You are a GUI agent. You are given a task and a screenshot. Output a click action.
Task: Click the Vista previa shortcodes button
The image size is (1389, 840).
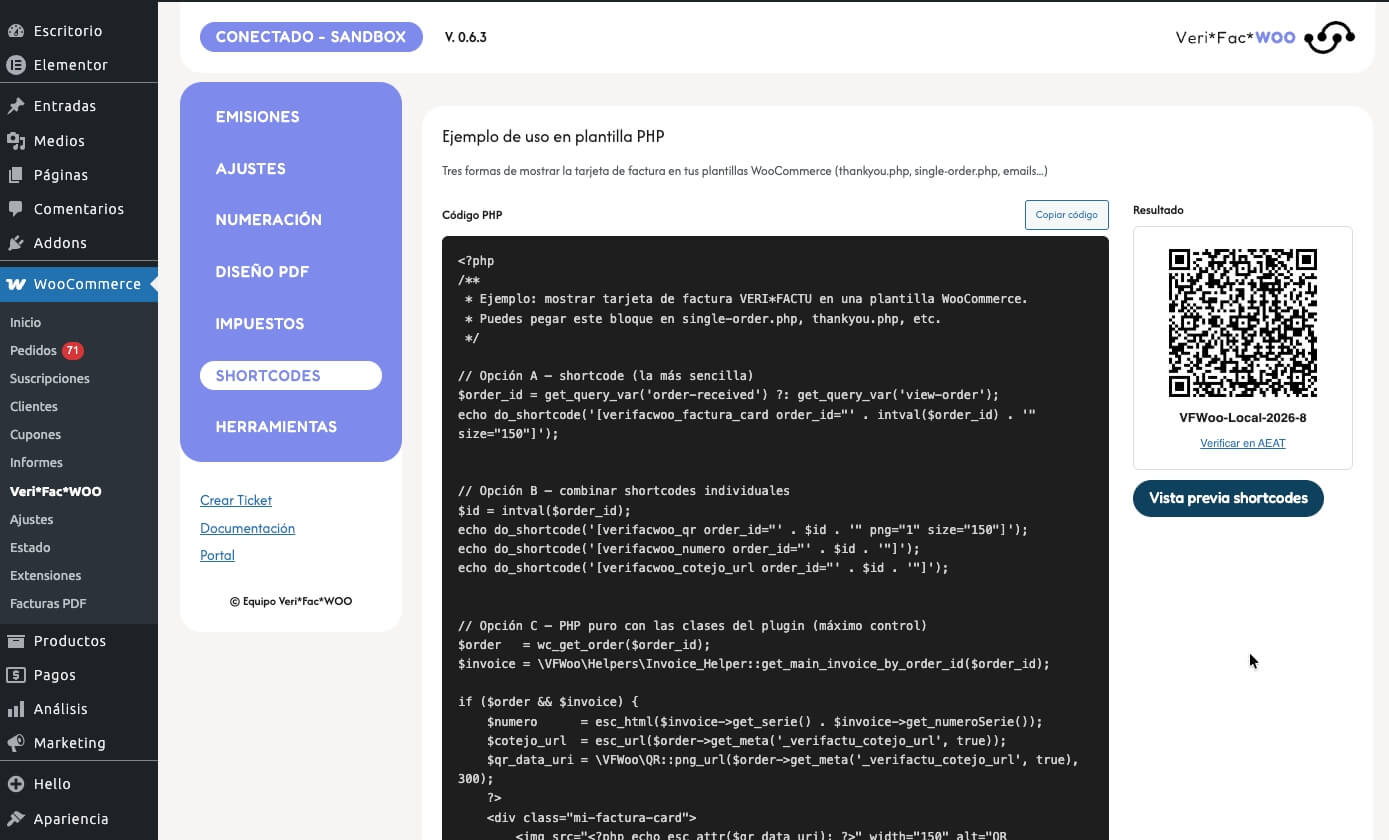coord(1228,498)
